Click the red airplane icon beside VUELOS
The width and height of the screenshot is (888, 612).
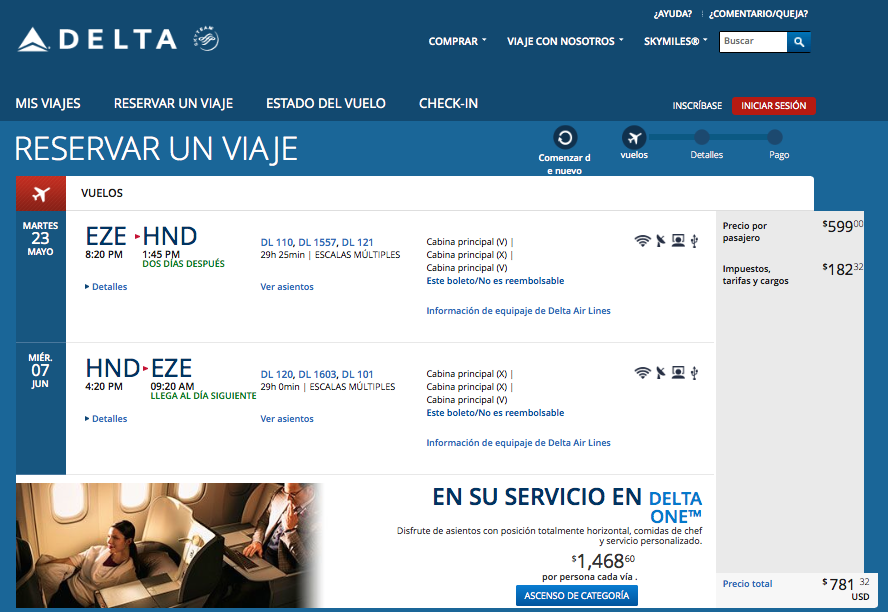click(x=41, y=194)
